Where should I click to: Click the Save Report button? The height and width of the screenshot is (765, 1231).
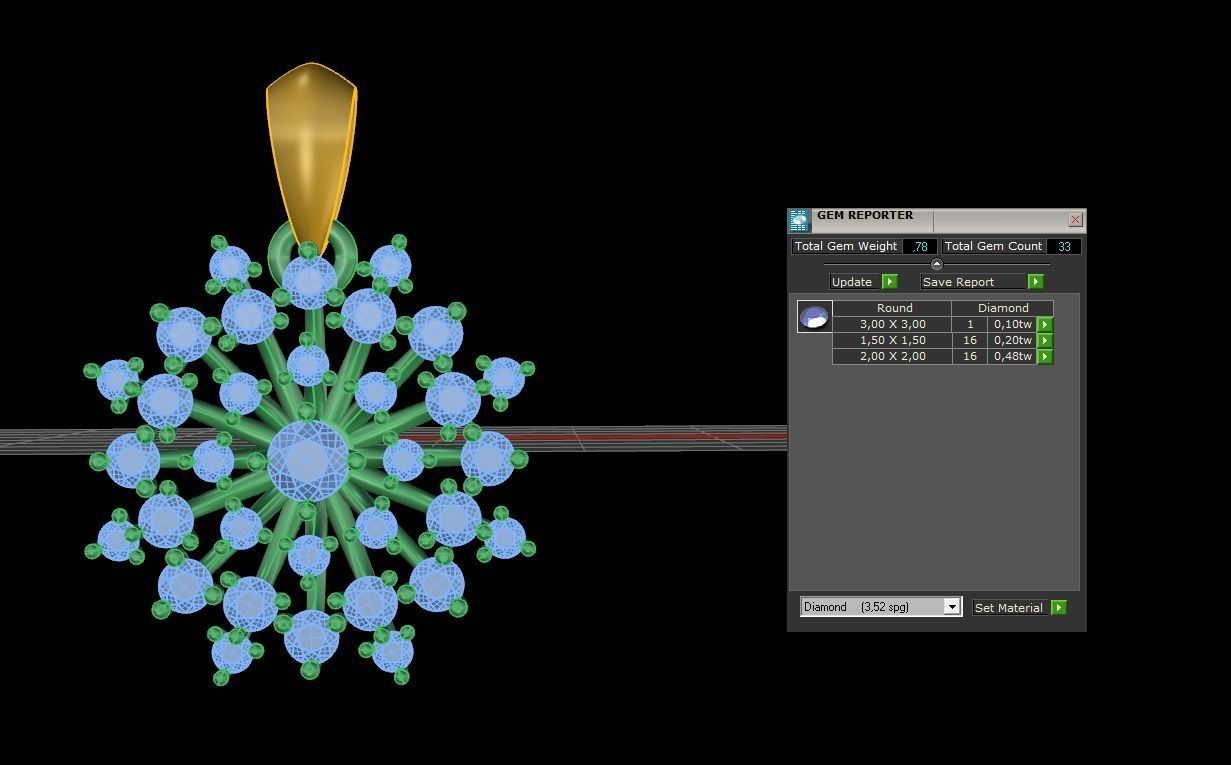click(x=974, y=282)
